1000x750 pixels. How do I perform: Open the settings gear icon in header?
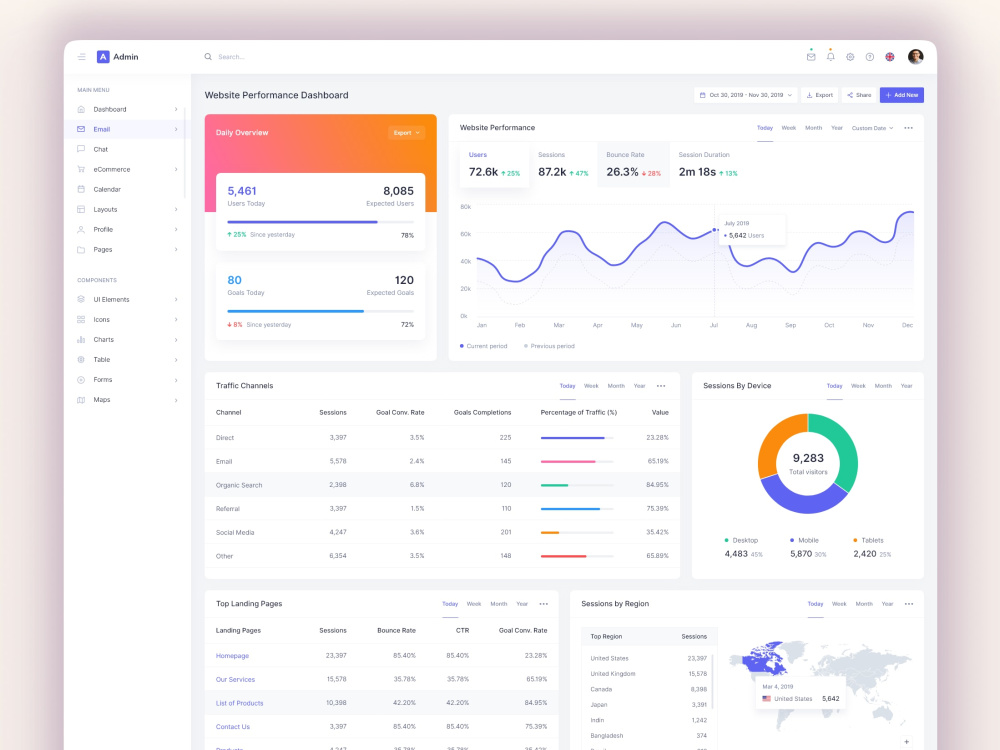tap(850, 57)
